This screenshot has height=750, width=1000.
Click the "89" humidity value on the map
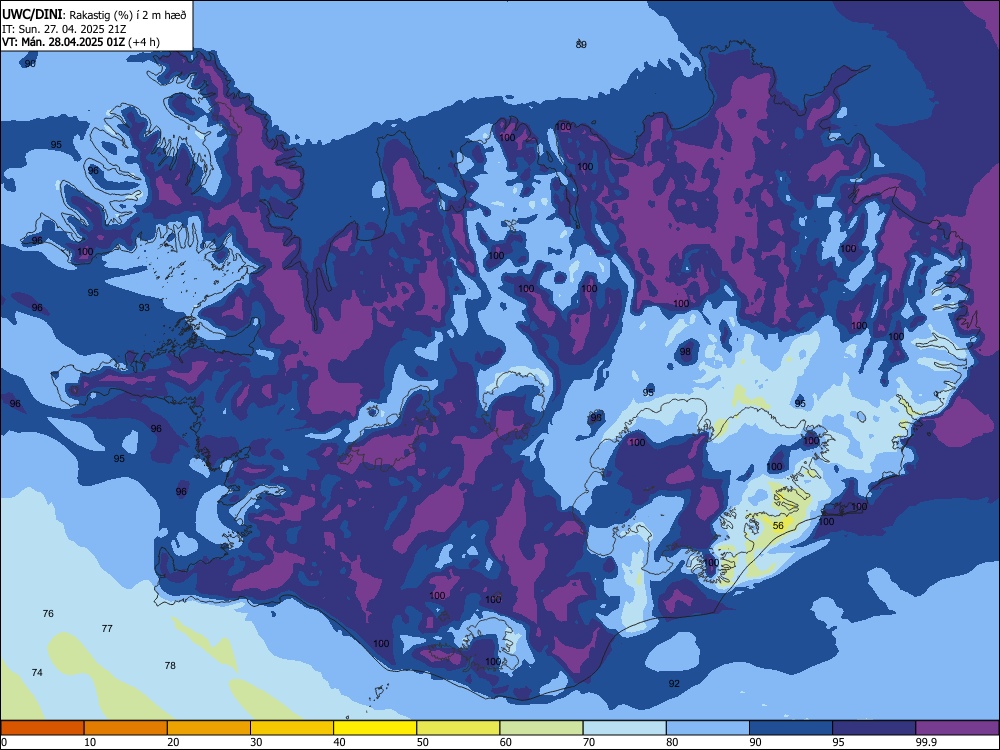coord(581,45)
